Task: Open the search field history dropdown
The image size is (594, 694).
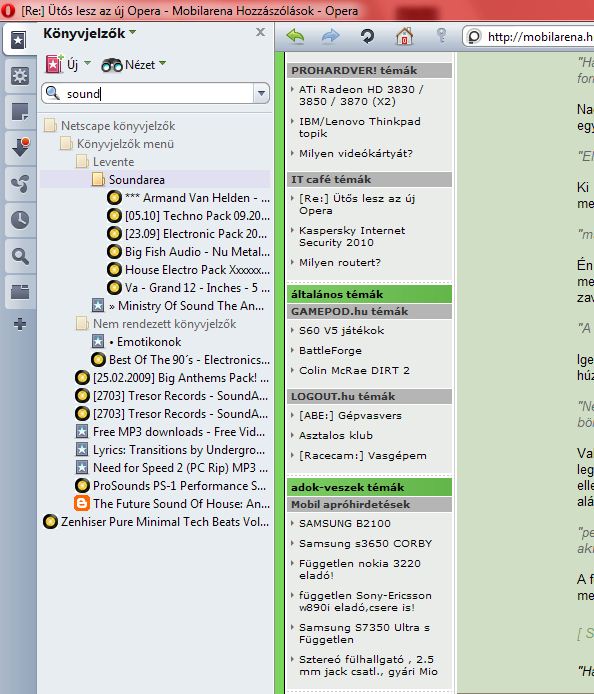Action: (x=261, y=93)
